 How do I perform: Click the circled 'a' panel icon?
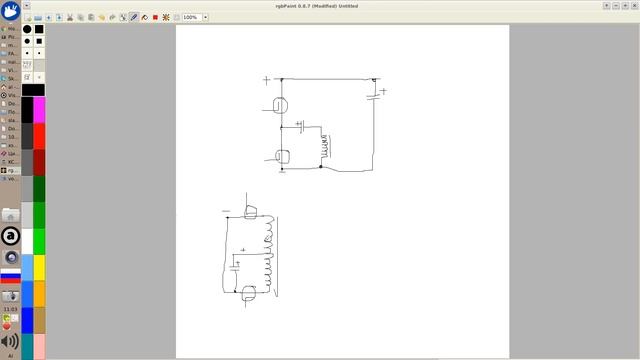click(x=10, y=236)
